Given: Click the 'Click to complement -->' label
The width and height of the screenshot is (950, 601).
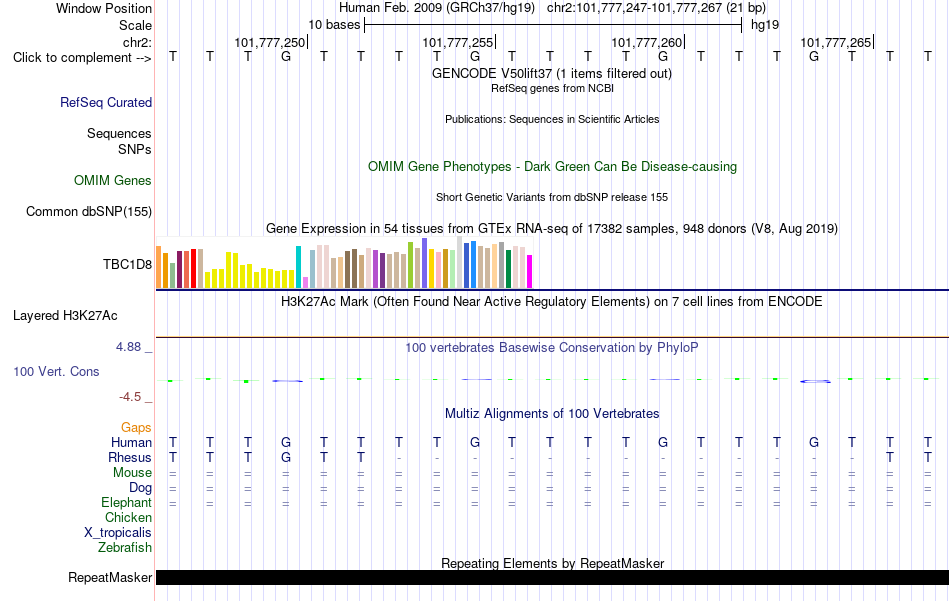Looking at the screenshot, I should (x=82, y=58).
